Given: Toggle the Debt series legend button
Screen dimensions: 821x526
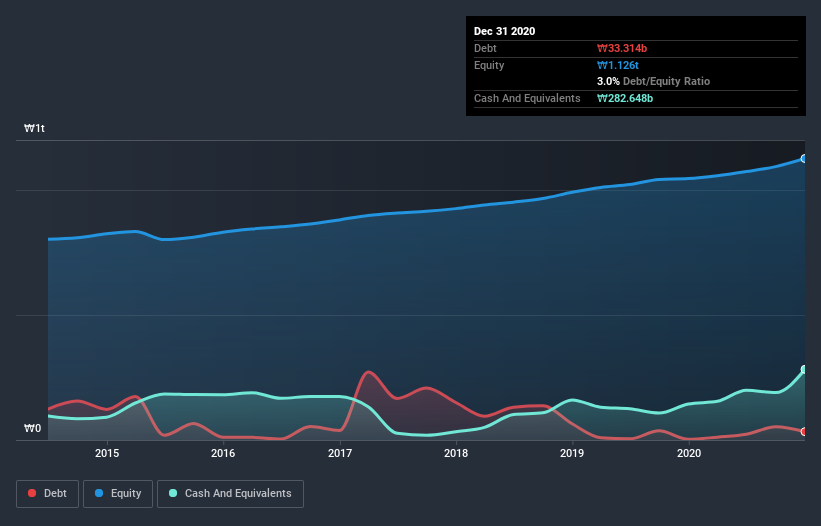Looking at the screenshot, I should coord(48,494).
